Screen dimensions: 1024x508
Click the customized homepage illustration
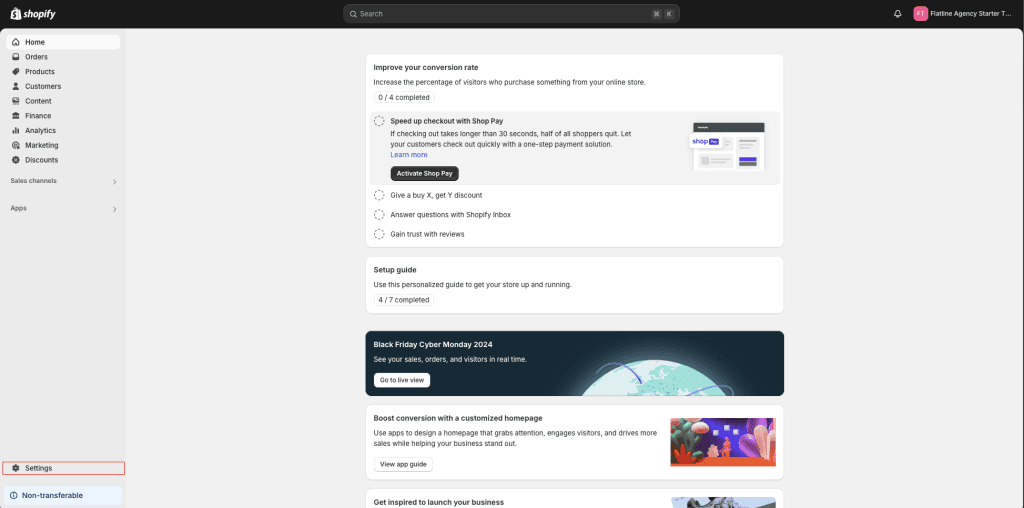coord(723,442)
